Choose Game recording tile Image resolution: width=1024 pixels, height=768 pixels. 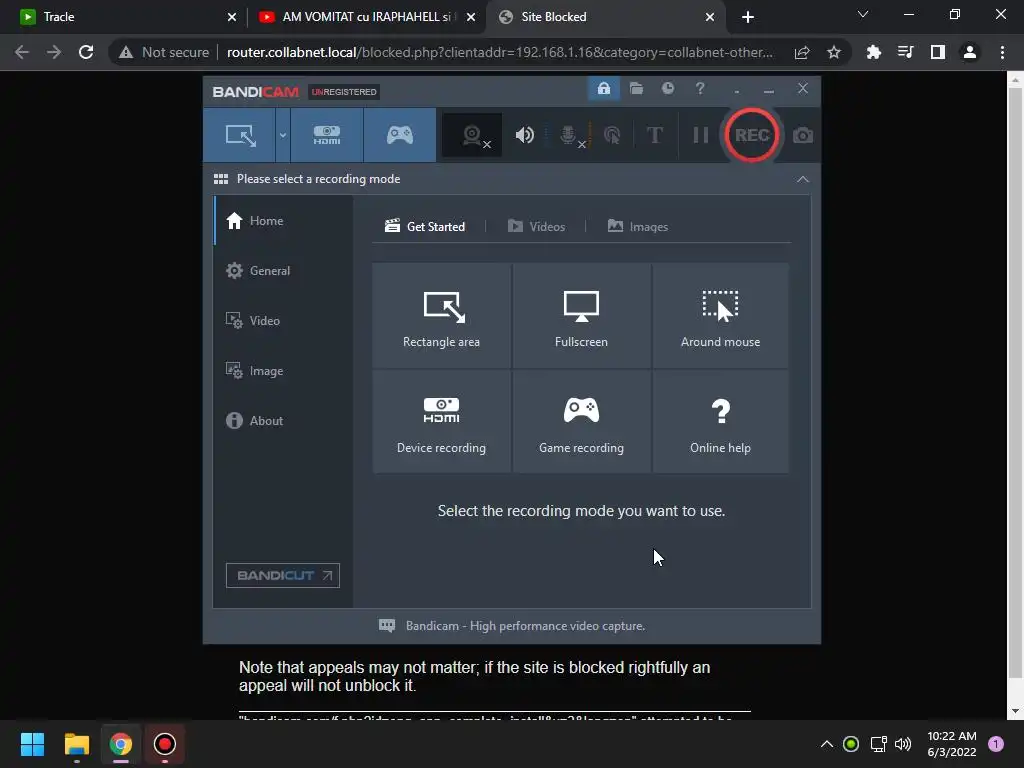pyautogui.click(x=581, y=422)
